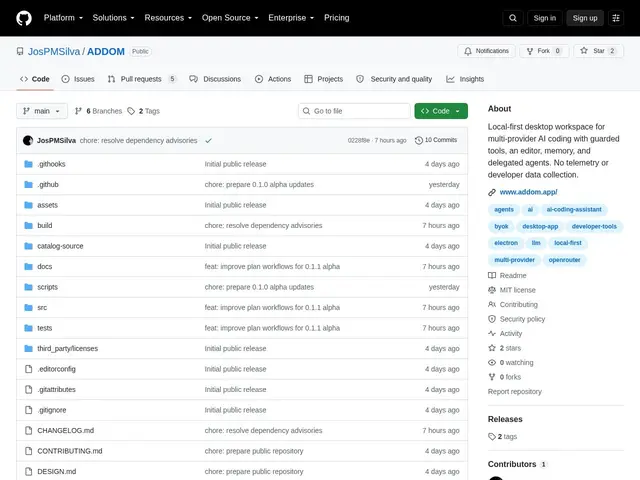This screenshot has height=480, width=640.
Task: Expand the Open Source menu
Action: coord(230,18)
